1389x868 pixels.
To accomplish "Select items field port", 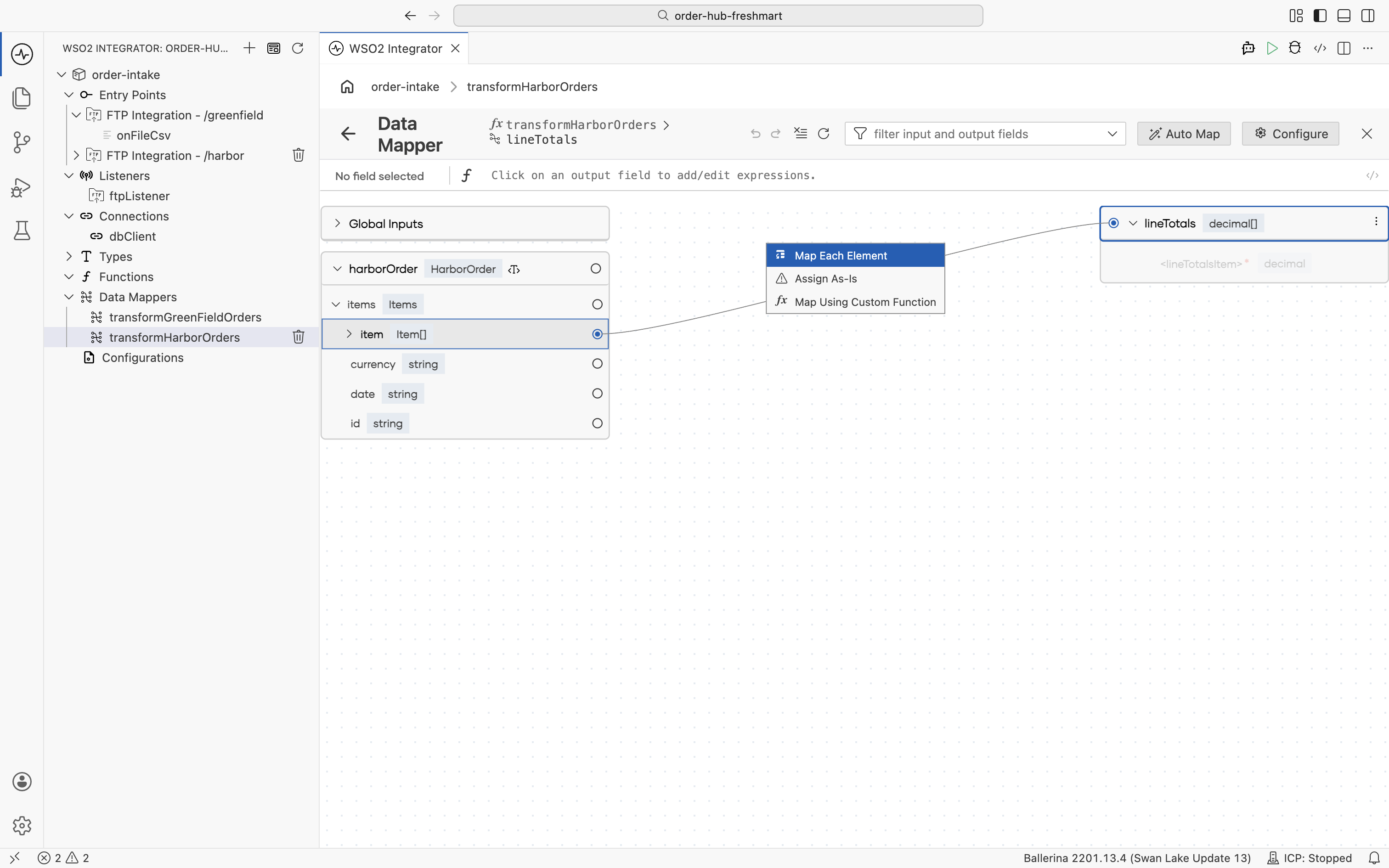I will click(597, 304).
